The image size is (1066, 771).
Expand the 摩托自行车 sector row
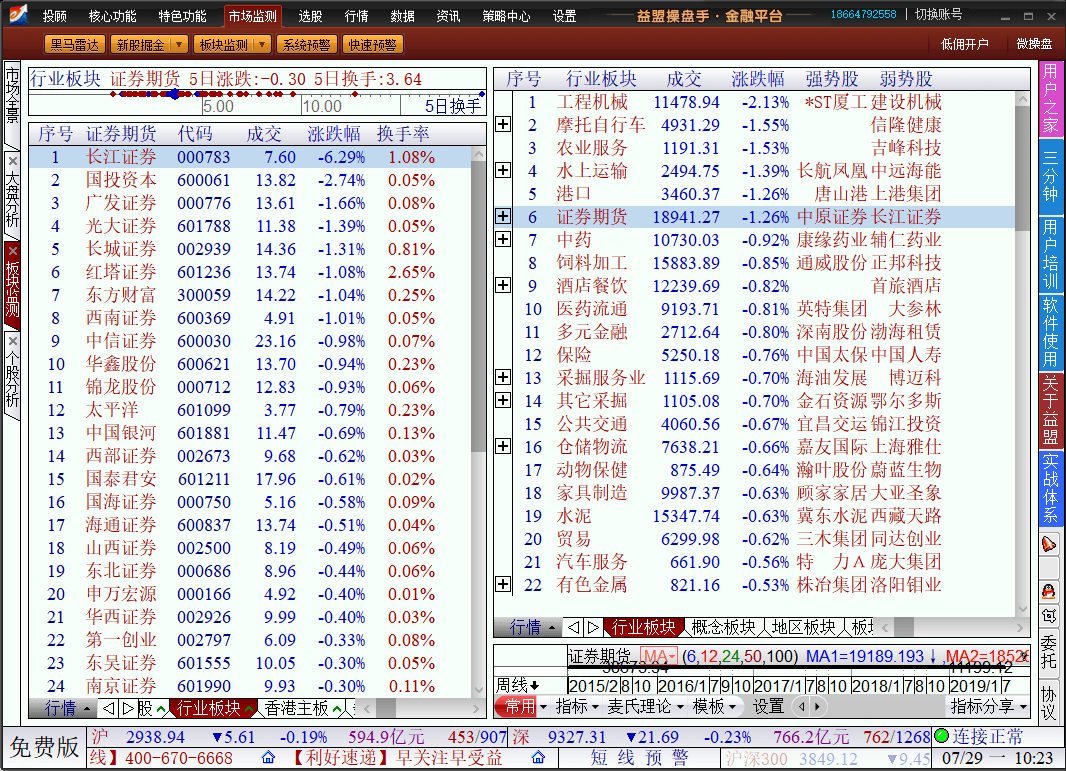click(x=503, y=124)
